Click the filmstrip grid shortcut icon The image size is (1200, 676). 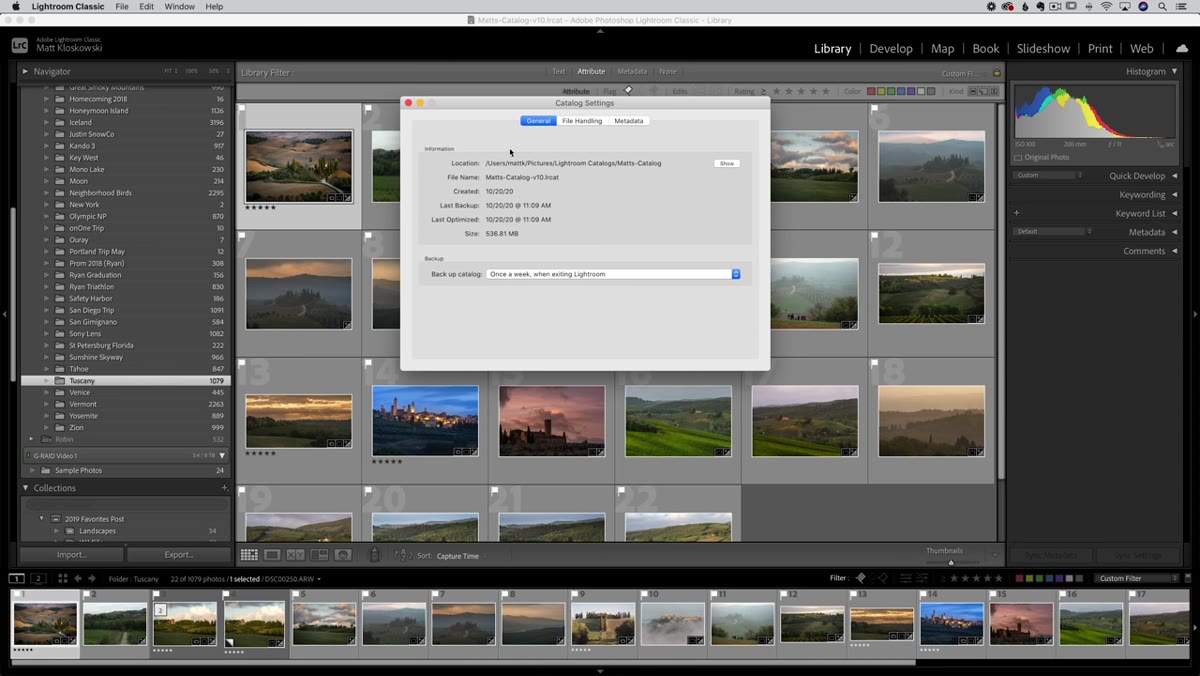(x=63, y=578)
